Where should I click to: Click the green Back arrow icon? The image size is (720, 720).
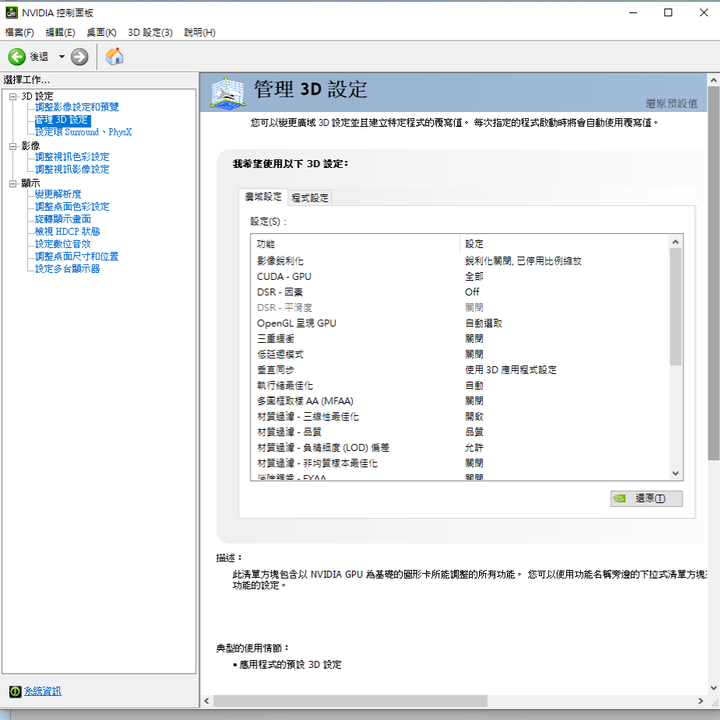(17, 57)
